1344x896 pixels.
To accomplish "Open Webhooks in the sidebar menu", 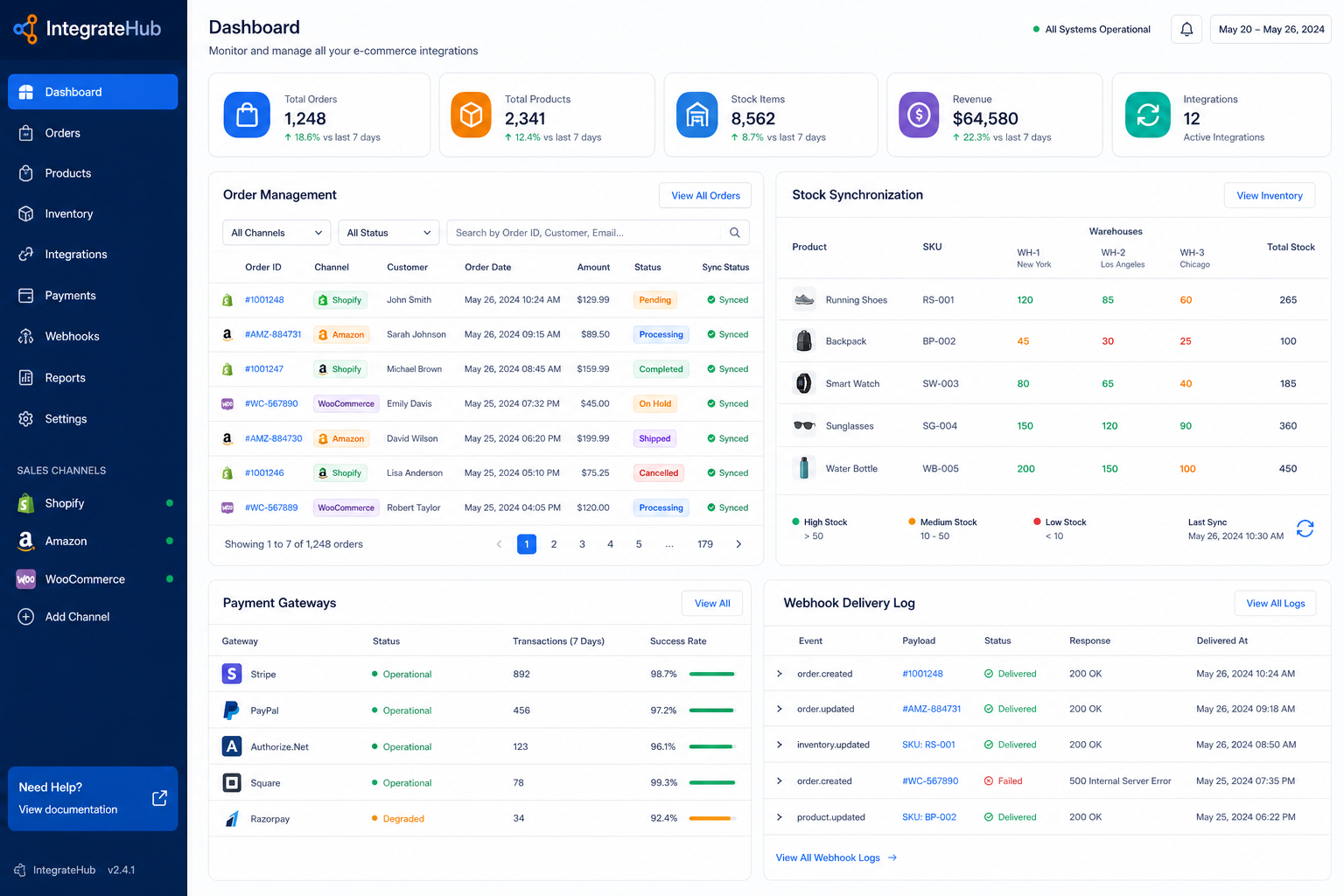I will pyautogui.click(x=93, y=336).
